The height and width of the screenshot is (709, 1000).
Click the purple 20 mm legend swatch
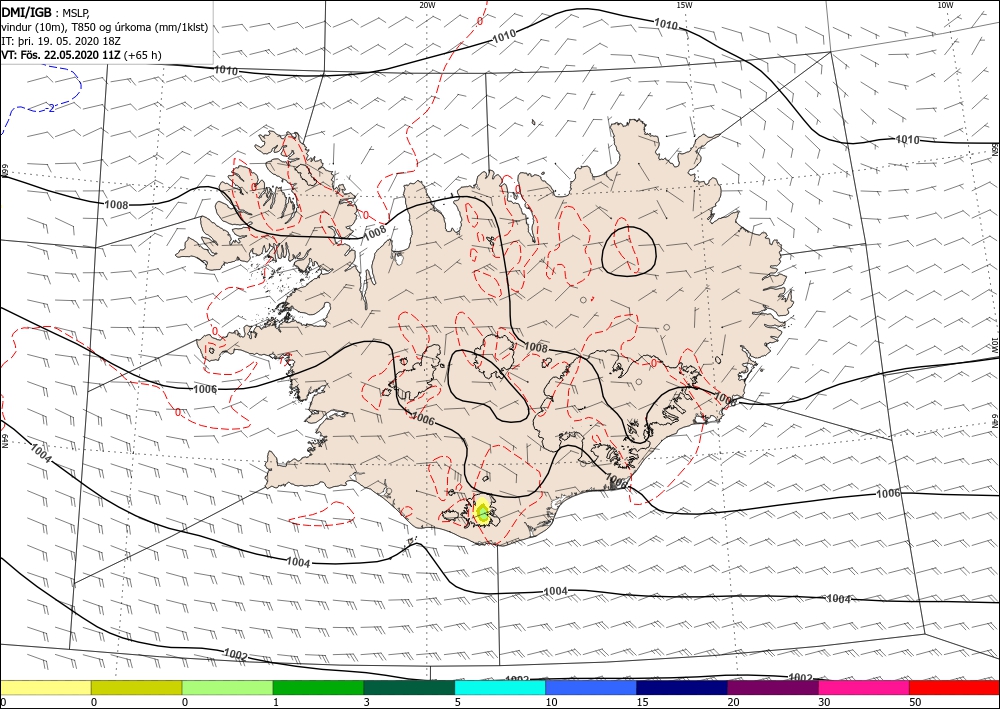[x=773, y=687]
